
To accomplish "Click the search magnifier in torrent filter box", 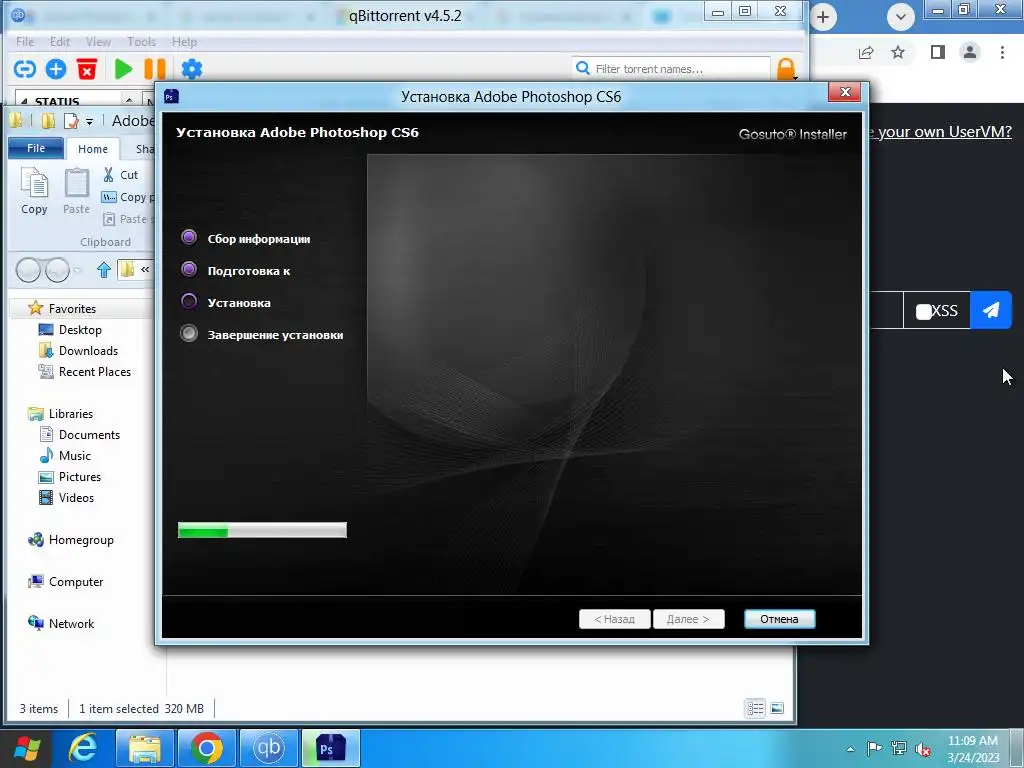I will coord(583,68).
